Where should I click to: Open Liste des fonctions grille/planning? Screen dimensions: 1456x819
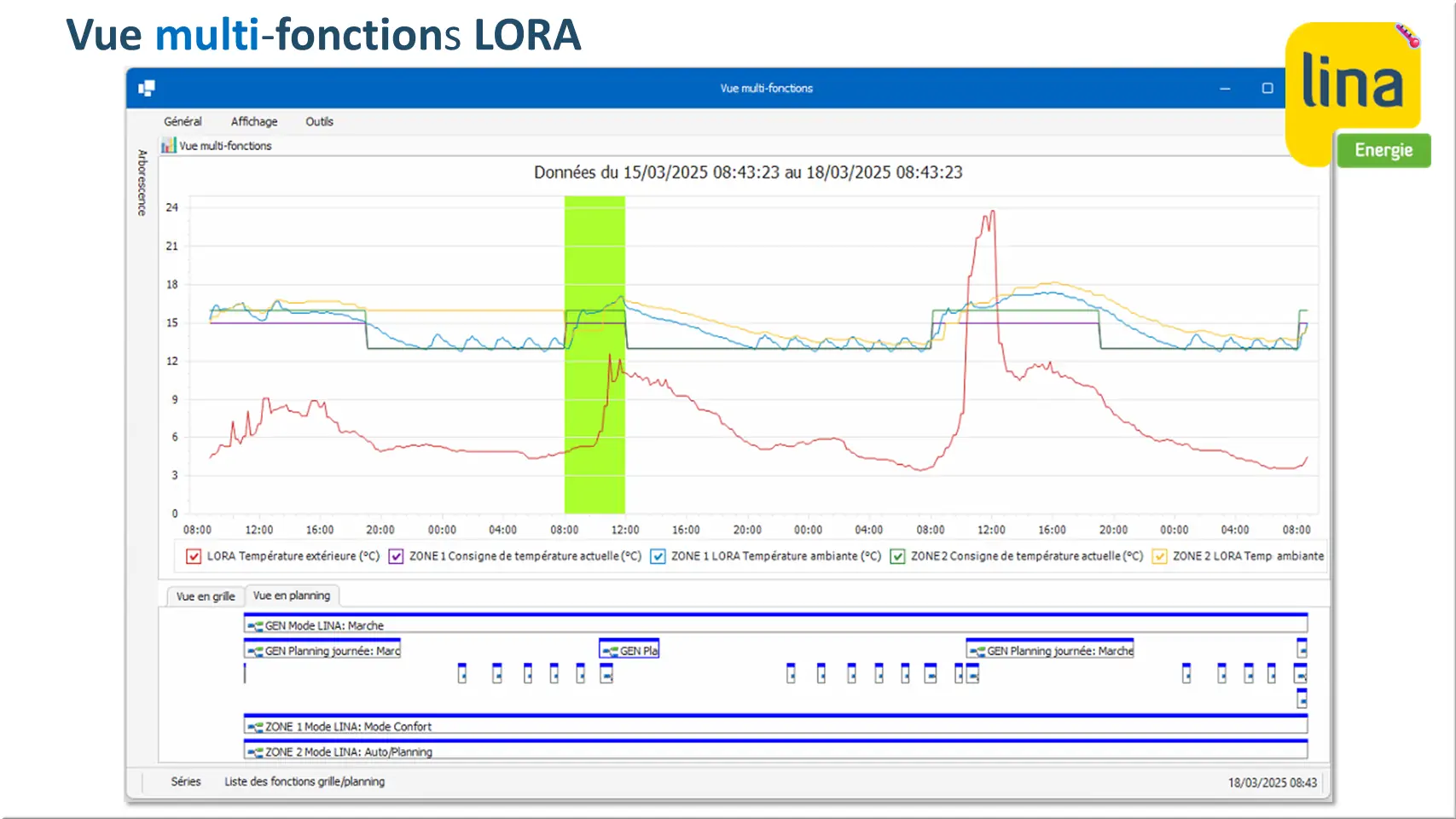(305, 781)
